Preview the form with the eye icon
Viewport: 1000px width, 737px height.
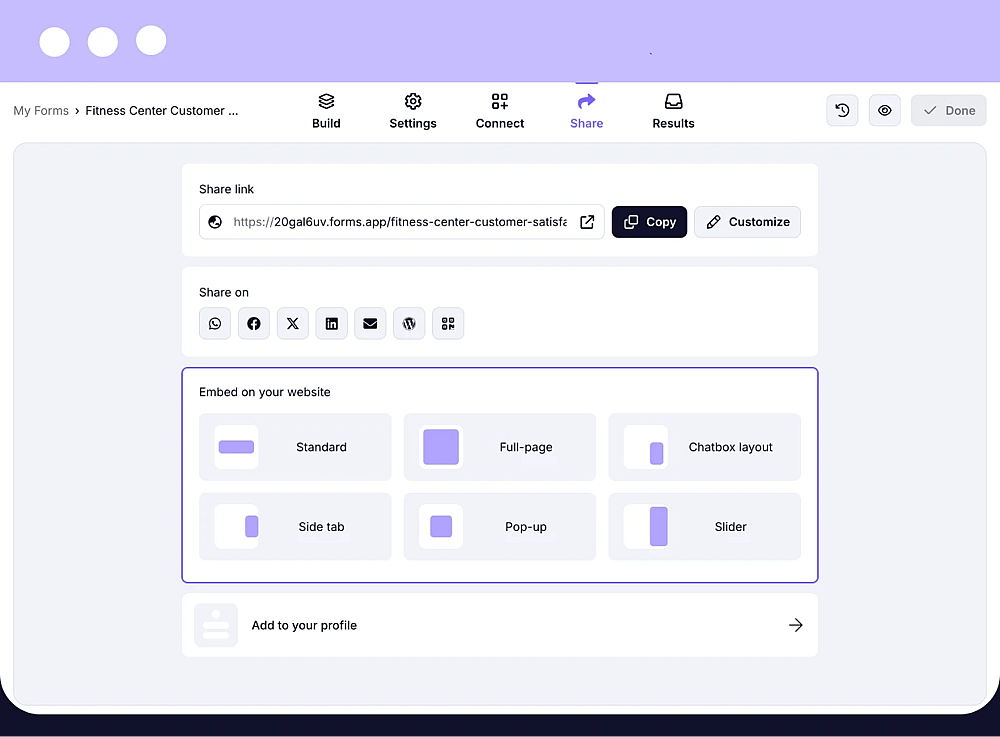[885, 110]
